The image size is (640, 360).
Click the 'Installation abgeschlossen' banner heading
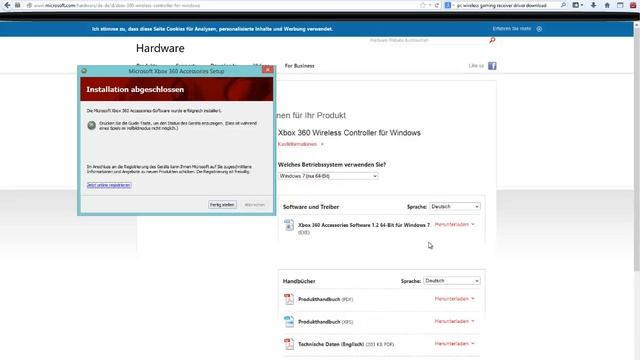pyautogui.click(x=135, y=89)
